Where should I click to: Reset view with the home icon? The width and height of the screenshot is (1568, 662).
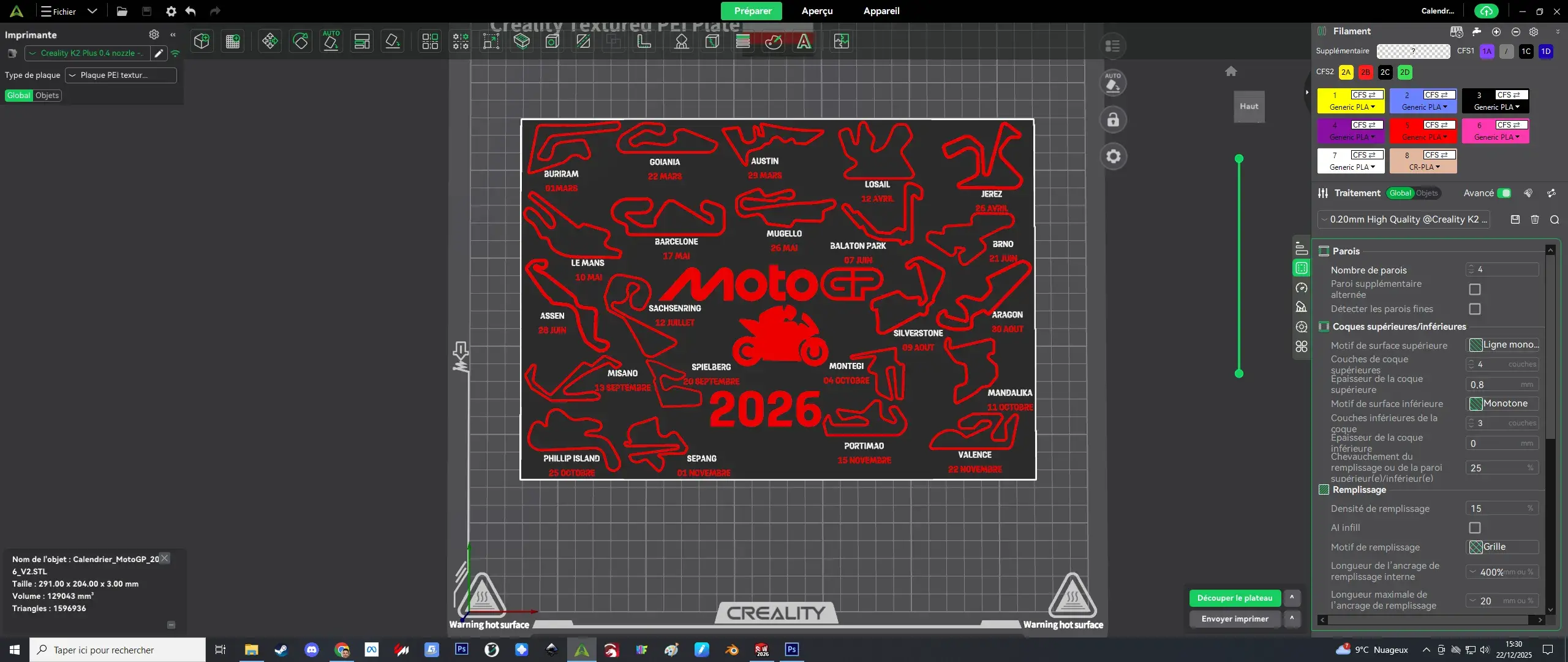click(x=1231, y=71)
